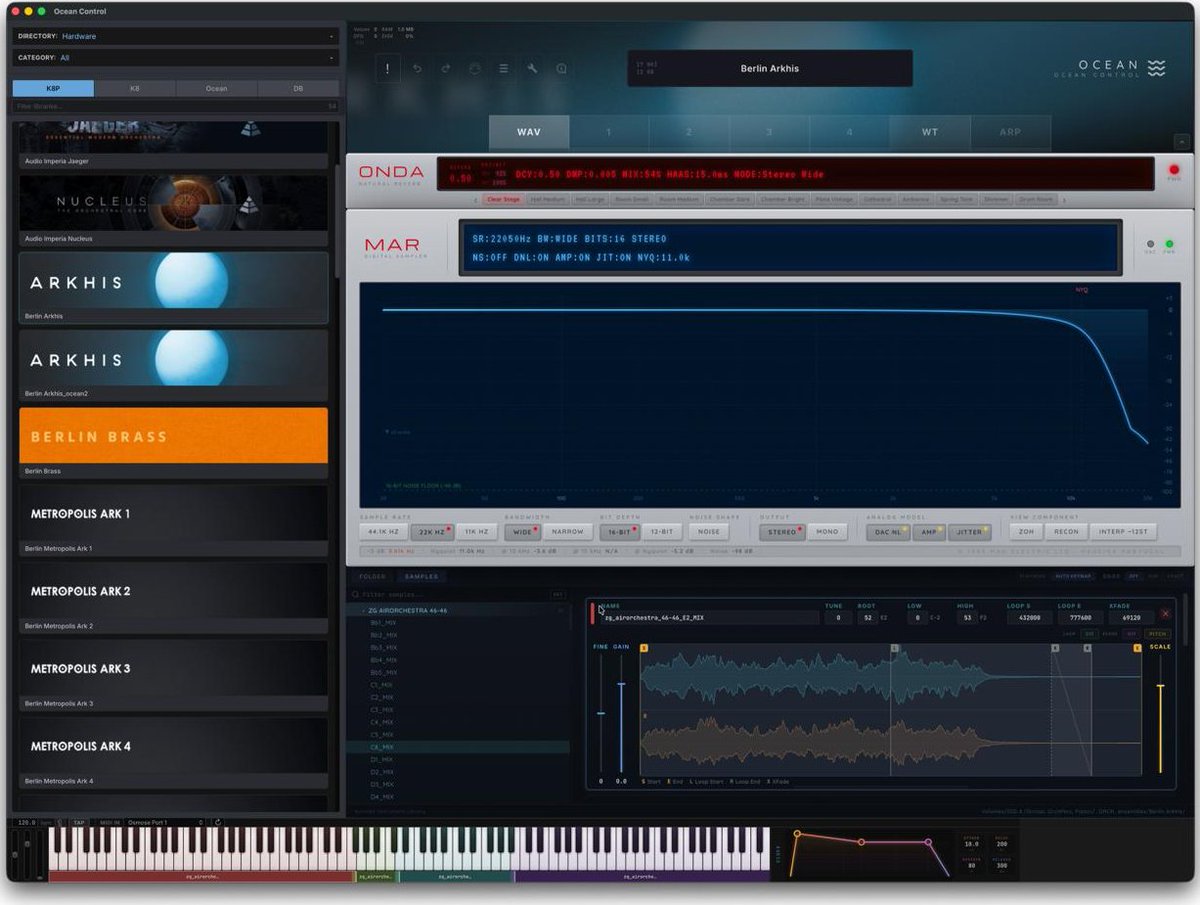The image size is (1200, 905).
Task: Switch to the K8 library tab
Action: pyautogui.click(x=135, y=88)
